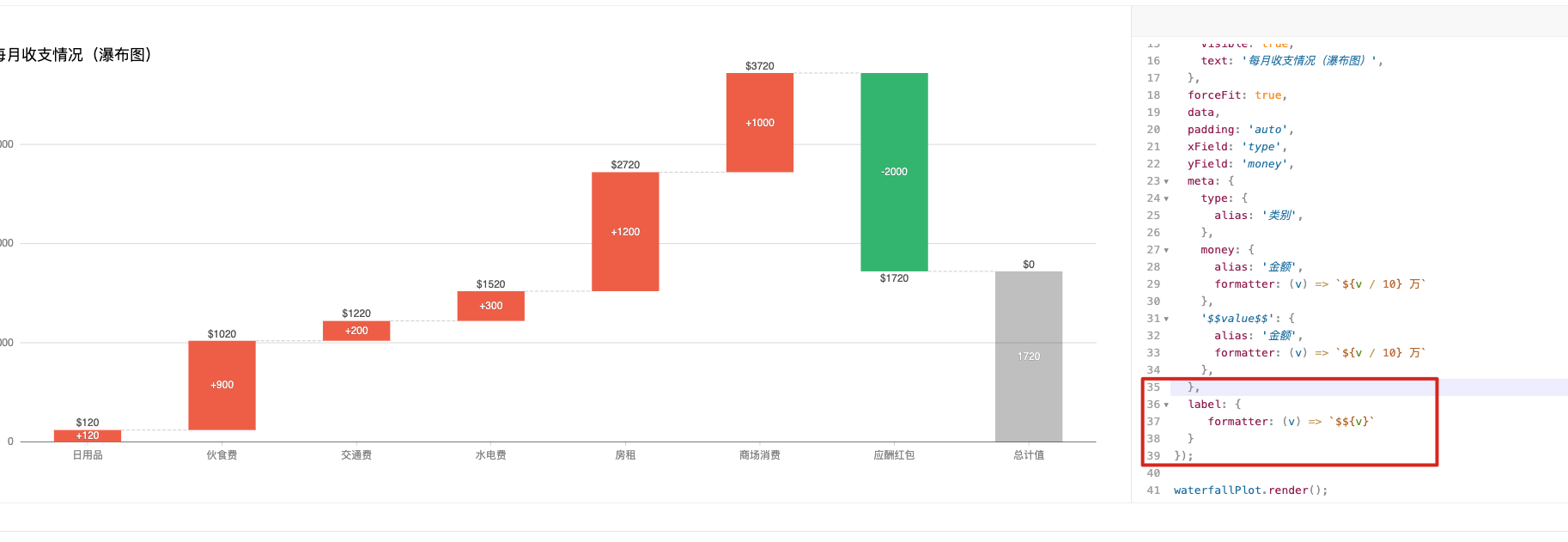Click line number 41 in the editor gutter
1568x542 pixels.
point(1152,490)
